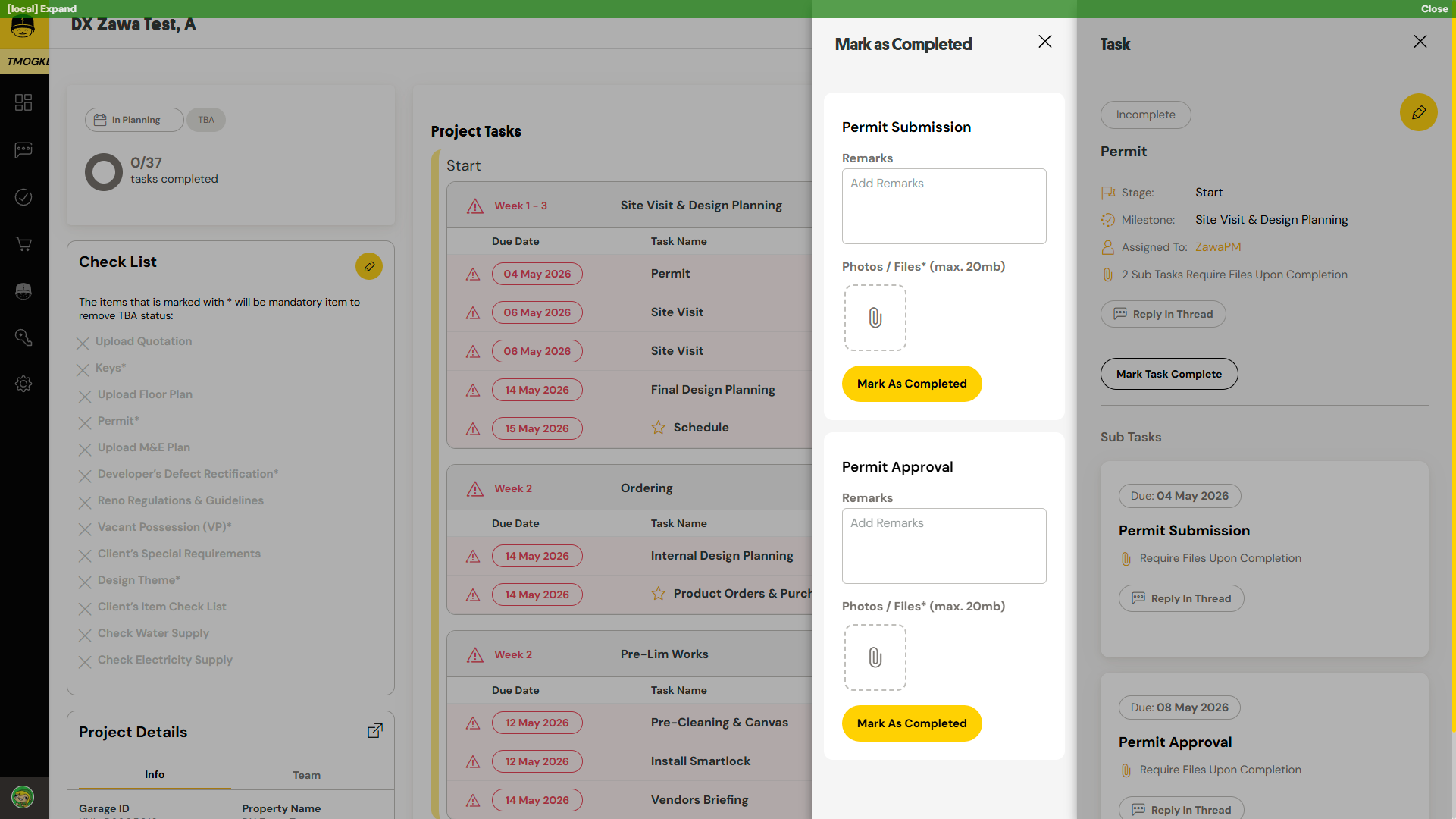Open the ZawaPM assignee link
This screenshot has height=819, width=1456.
tap(1218, 247)
